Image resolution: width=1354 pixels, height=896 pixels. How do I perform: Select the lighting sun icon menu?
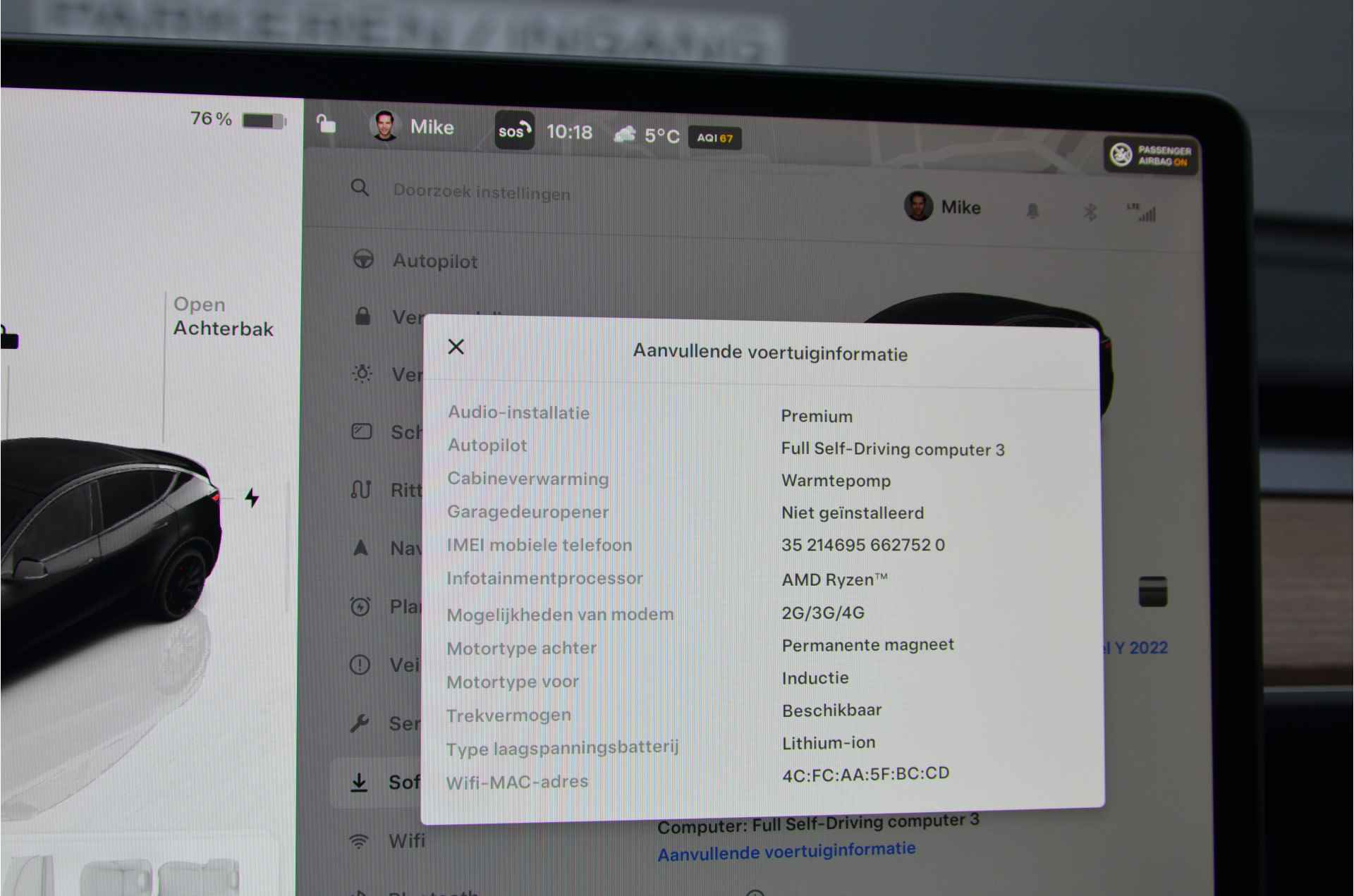(362, 373)
